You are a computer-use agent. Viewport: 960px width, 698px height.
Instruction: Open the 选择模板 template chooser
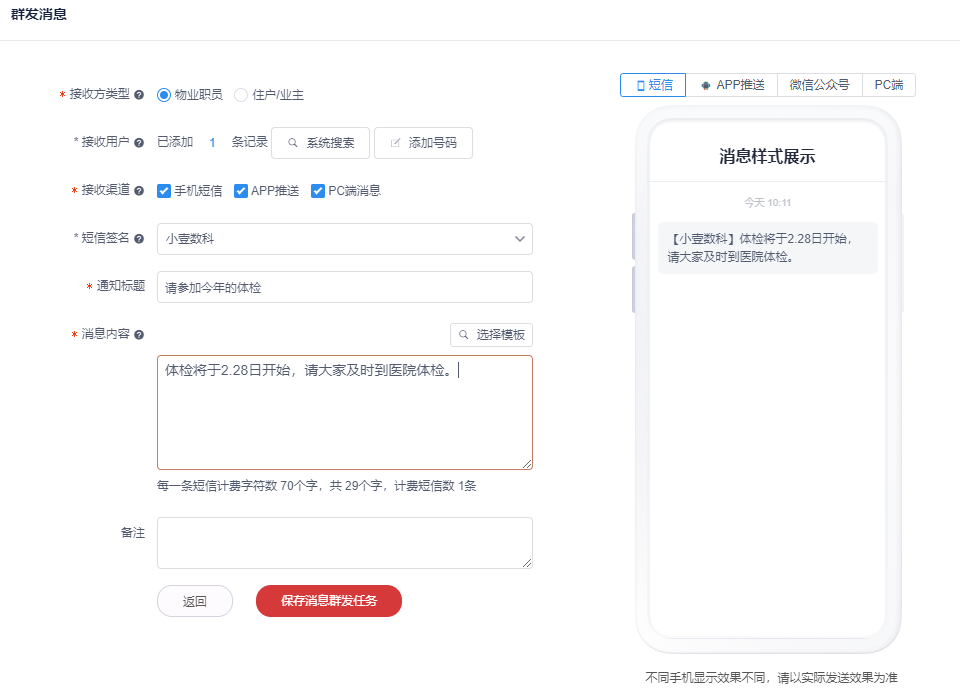pos(492,335)
